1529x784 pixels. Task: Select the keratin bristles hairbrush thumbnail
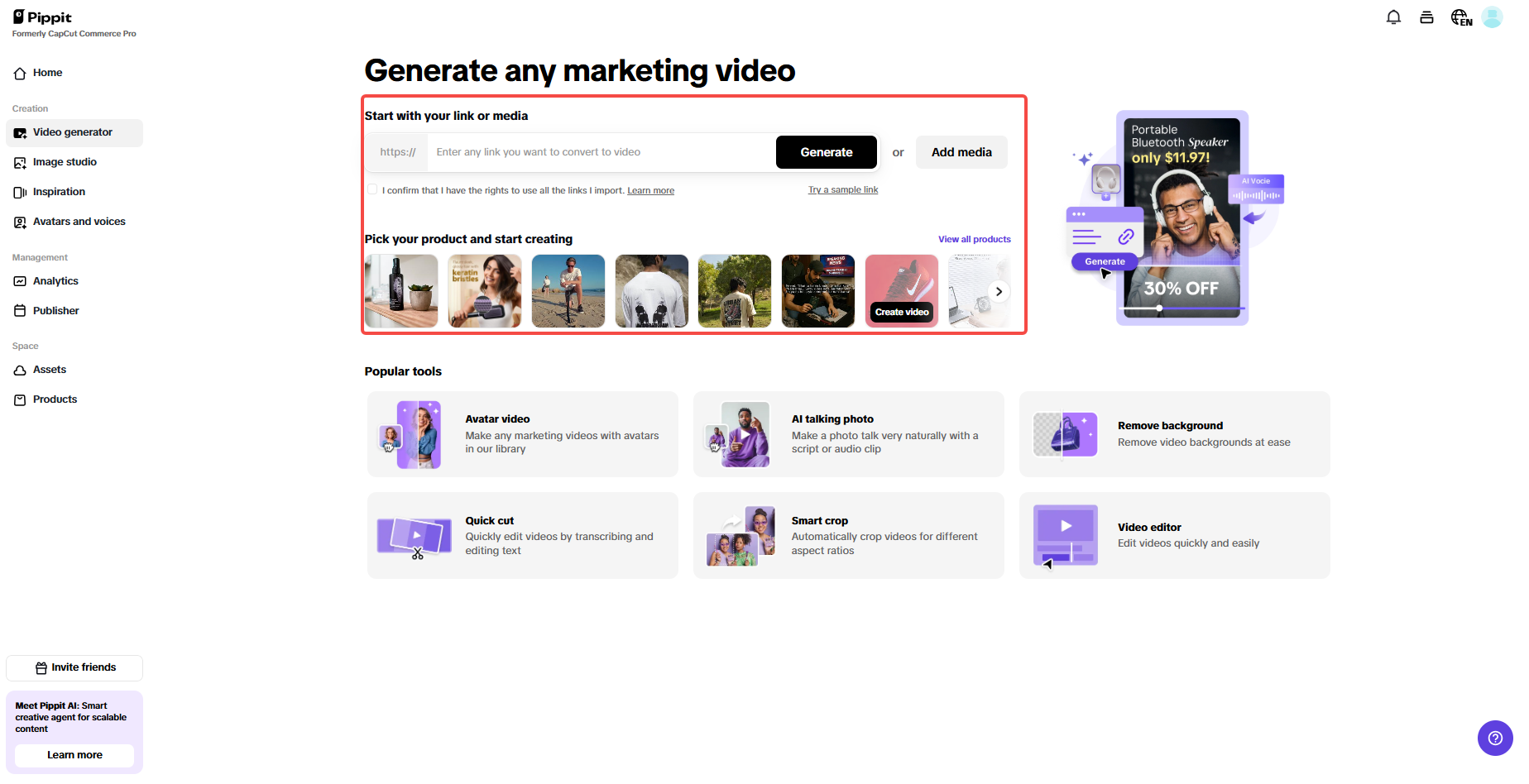coord(485,291)
